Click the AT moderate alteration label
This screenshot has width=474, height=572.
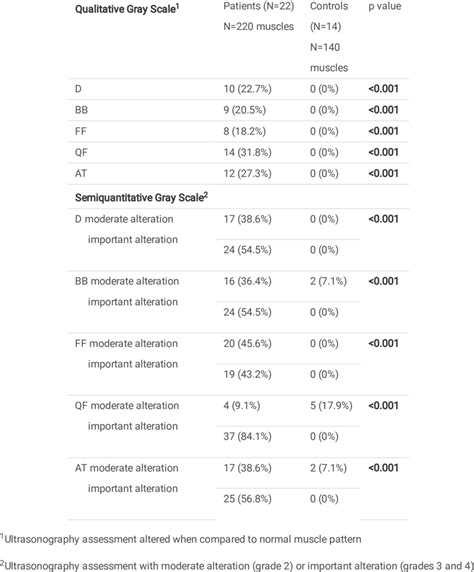click(126, 468)
